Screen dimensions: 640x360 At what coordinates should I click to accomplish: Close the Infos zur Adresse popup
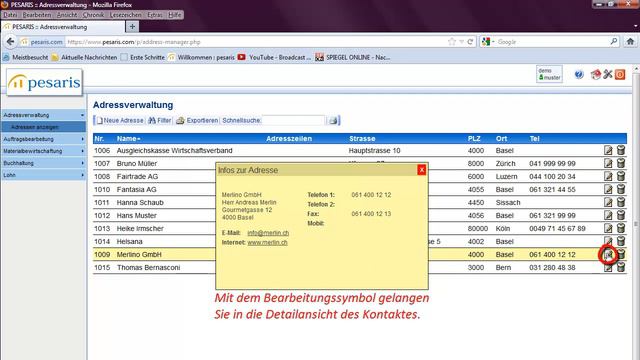pyautogui.click(x=422, y=170)
